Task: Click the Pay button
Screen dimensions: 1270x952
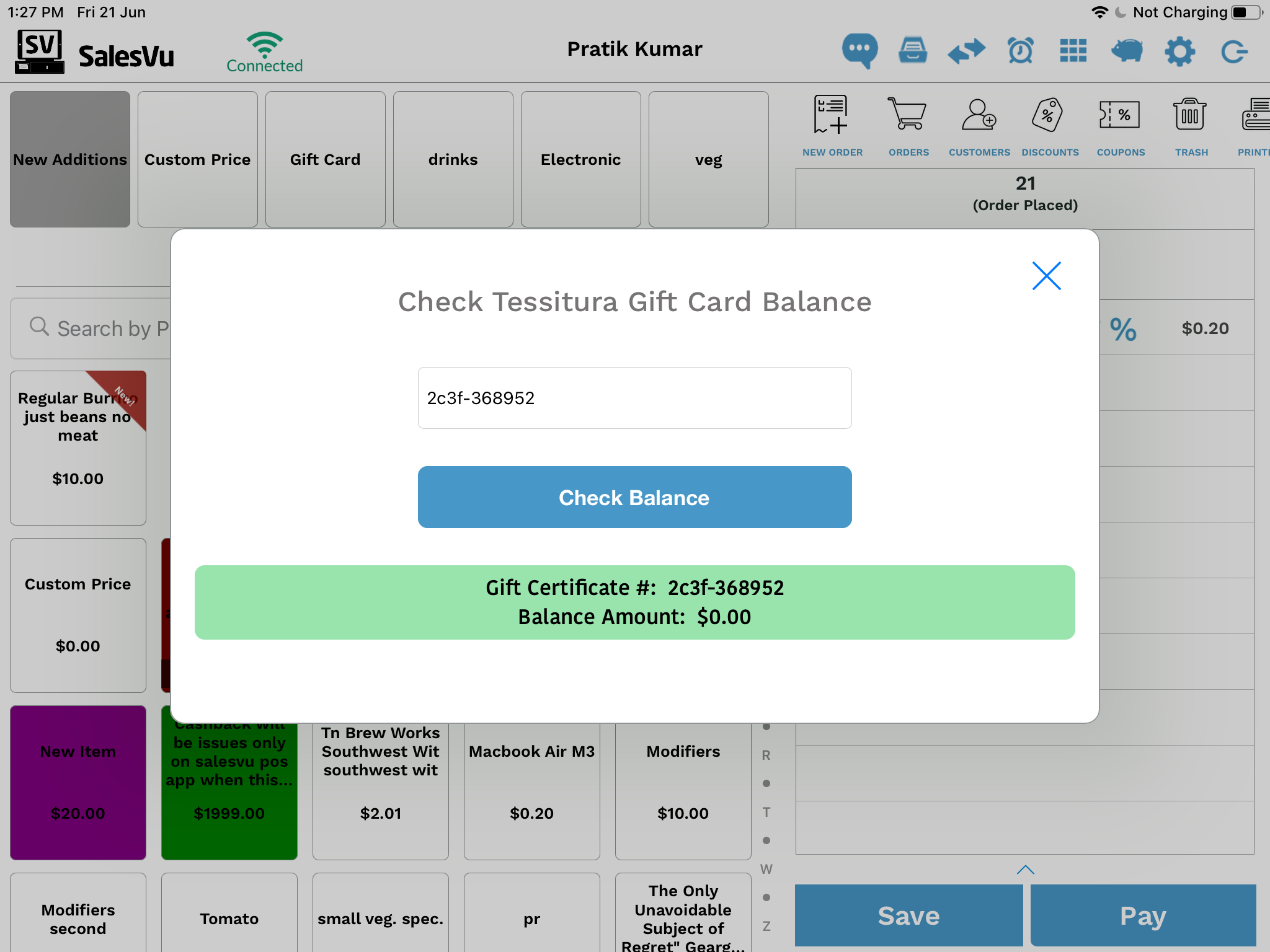Action: click(1143, 915)
